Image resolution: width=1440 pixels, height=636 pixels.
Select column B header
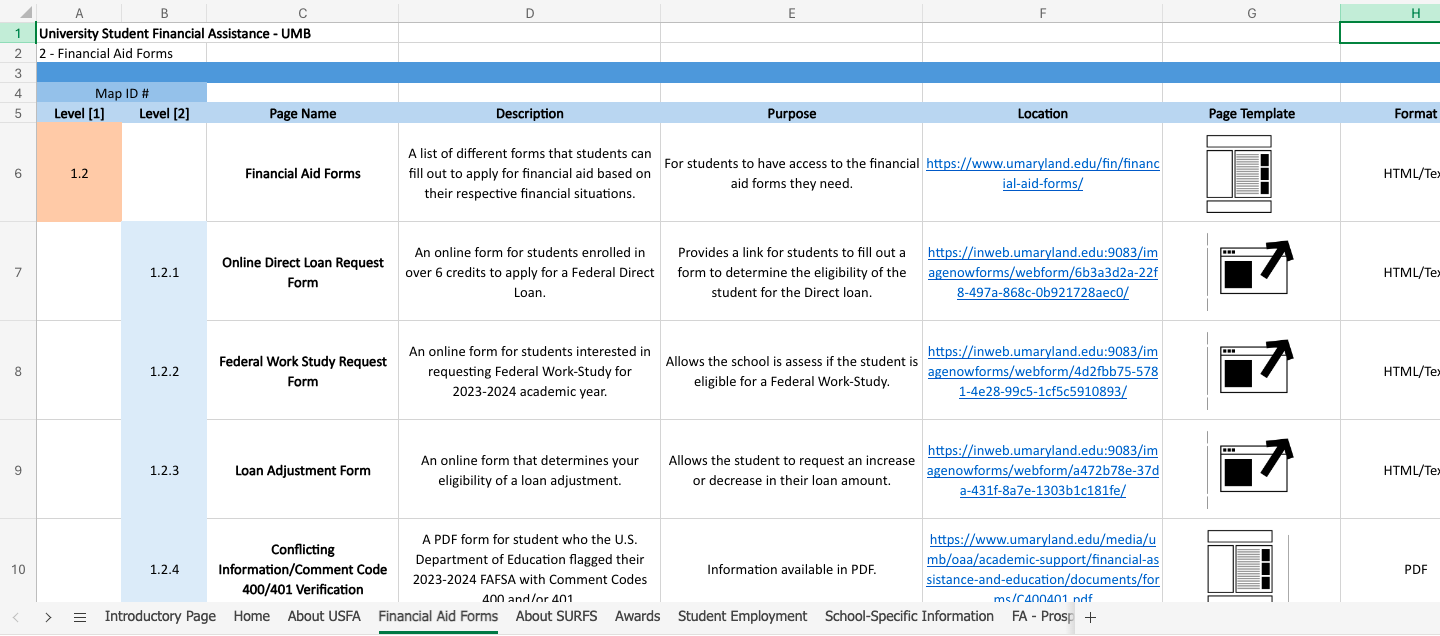click(x=164, y=12)
